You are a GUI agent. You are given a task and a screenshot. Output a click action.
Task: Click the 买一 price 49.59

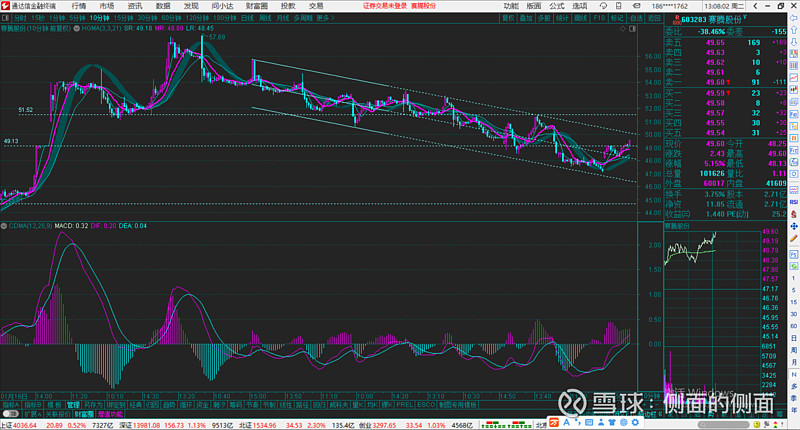tap(715, 93)
